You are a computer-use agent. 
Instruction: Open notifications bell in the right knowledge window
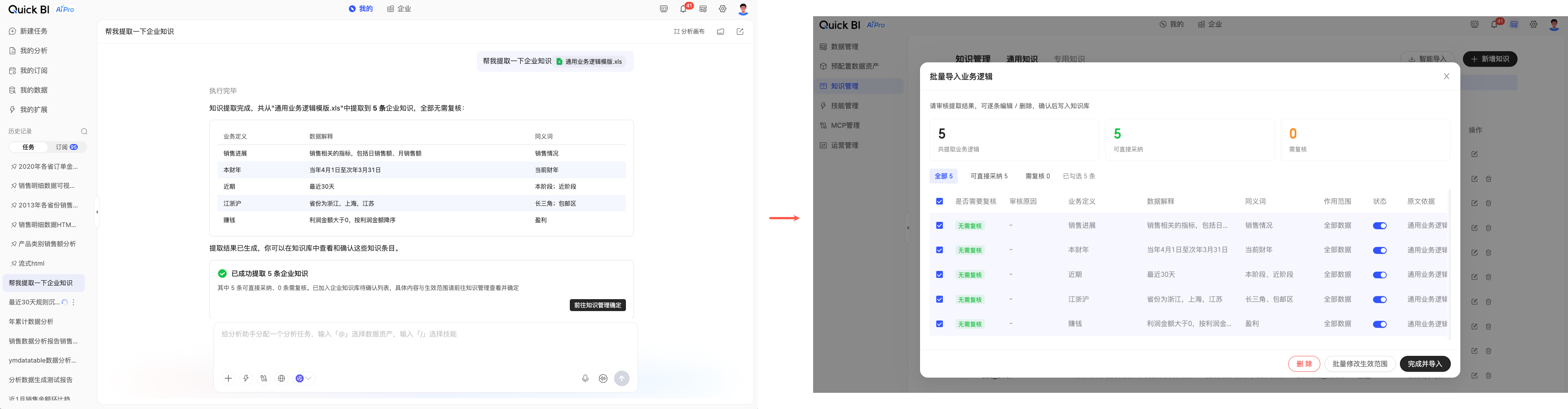(x=1494, y=24)
